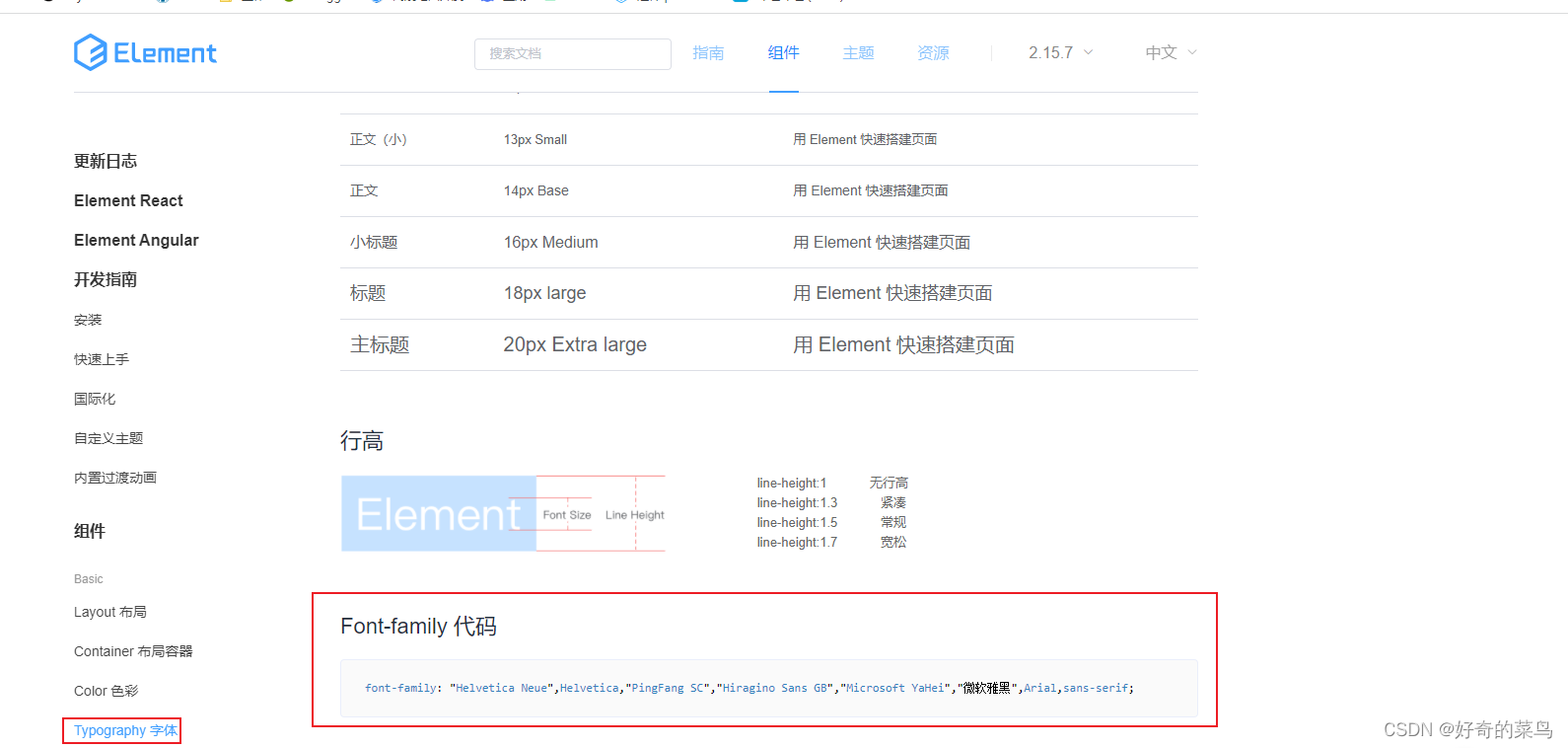This screenshot has width=1568, height=748.
Task: Open the 资源 nav tab
Action: 933,53
